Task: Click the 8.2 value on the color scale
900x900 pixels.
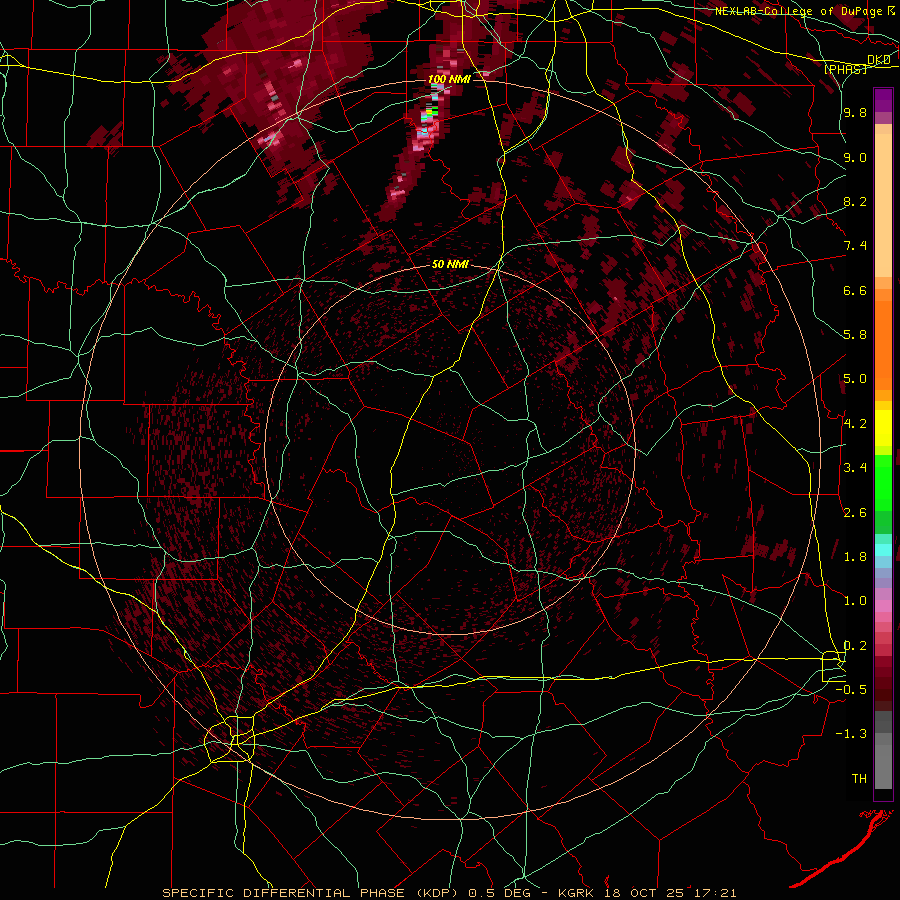Action: coord(855,201)
